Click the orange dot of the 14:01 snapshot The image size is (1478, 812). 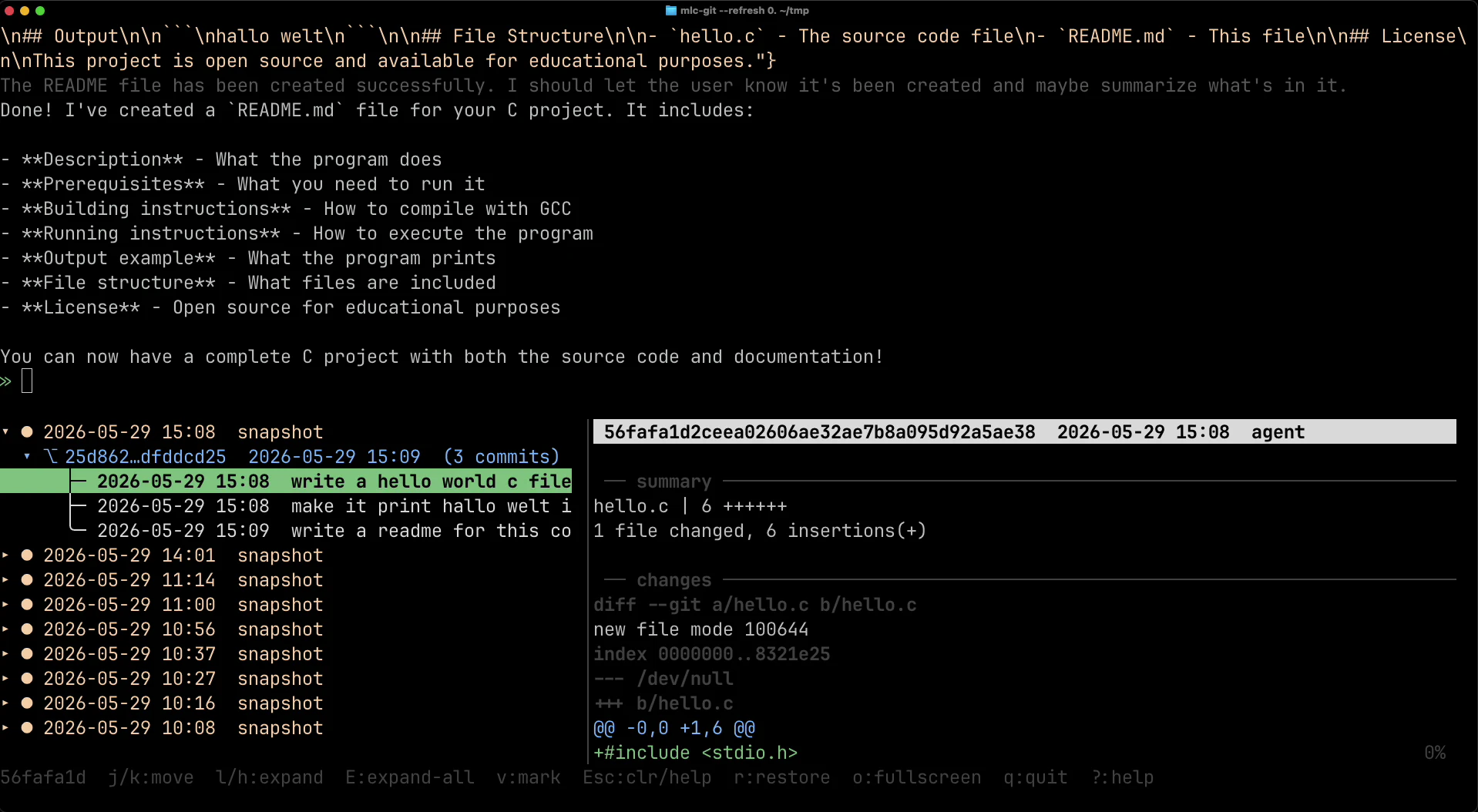27,555
